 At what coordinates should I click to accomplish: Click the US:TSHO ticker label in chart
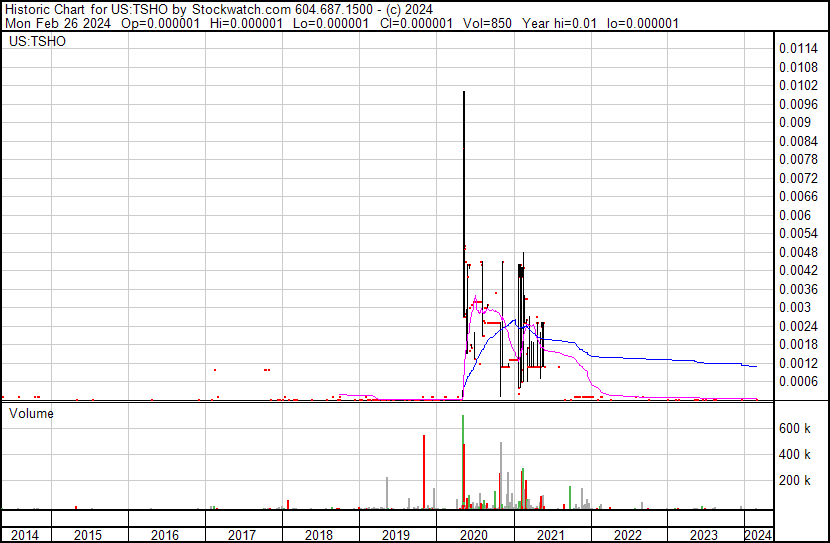pos(38,41)
